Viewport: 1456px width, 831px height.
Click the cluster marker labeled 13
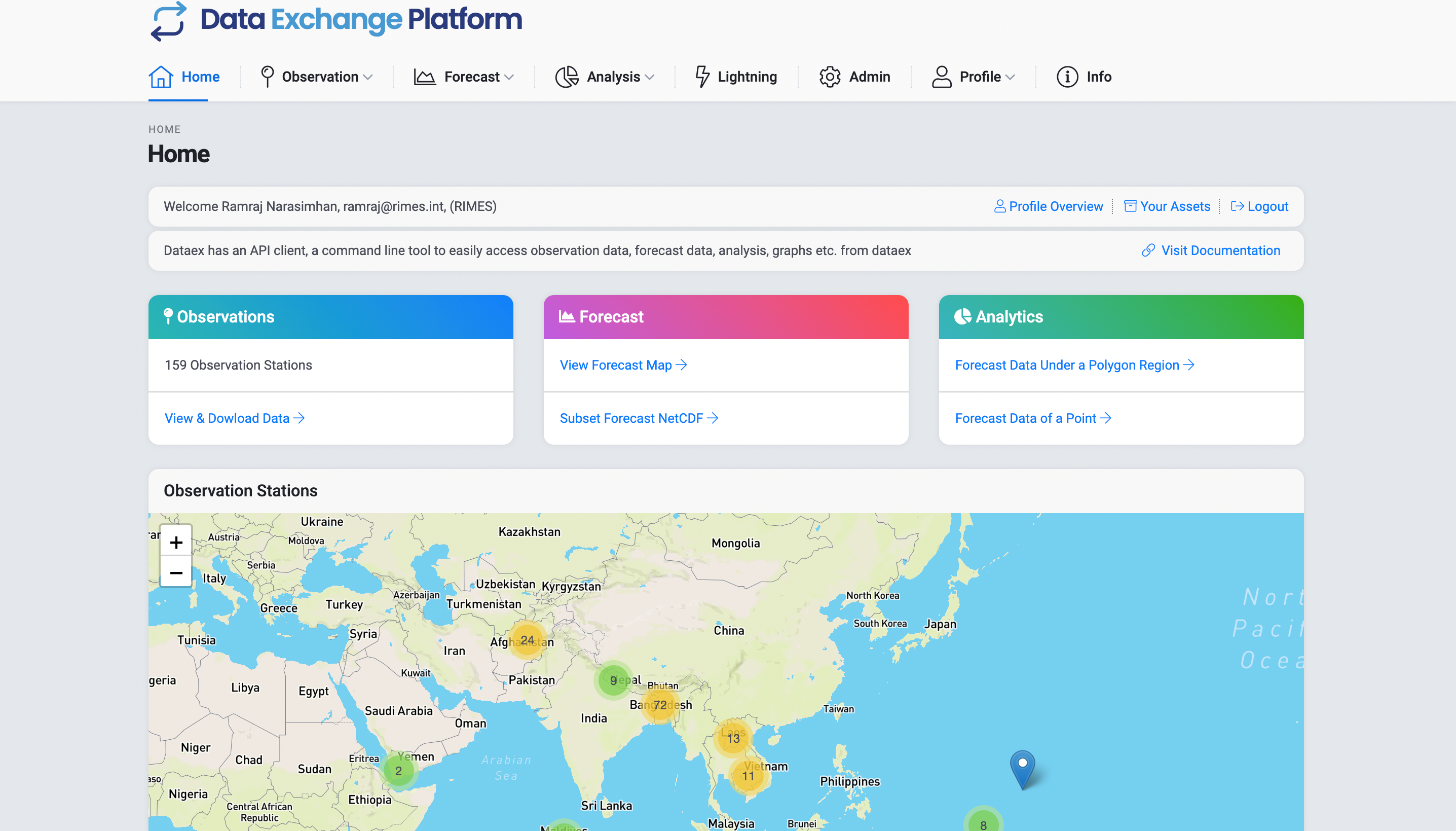(x=733, y=739)
